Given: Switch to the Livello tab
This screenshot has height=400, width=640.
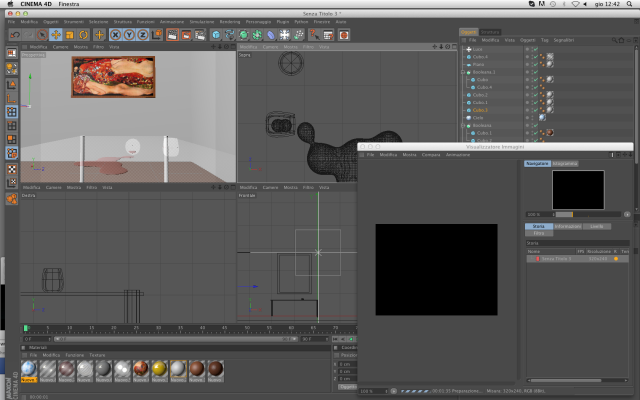Looking at the screenshot, I should coord(597,226).
